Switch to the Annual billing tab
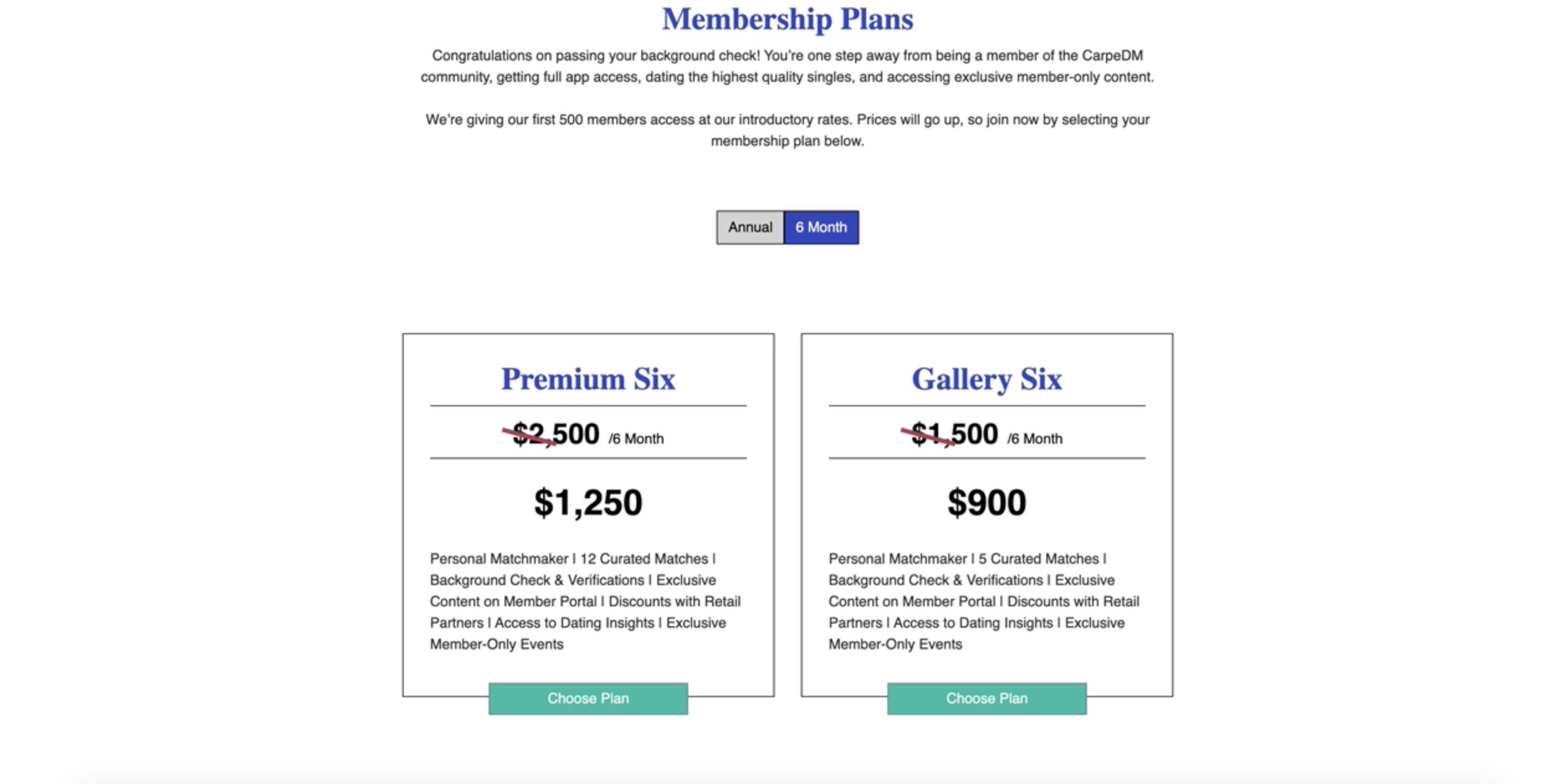This screenshot has height=784, width=1562. (x=750, y=227)
